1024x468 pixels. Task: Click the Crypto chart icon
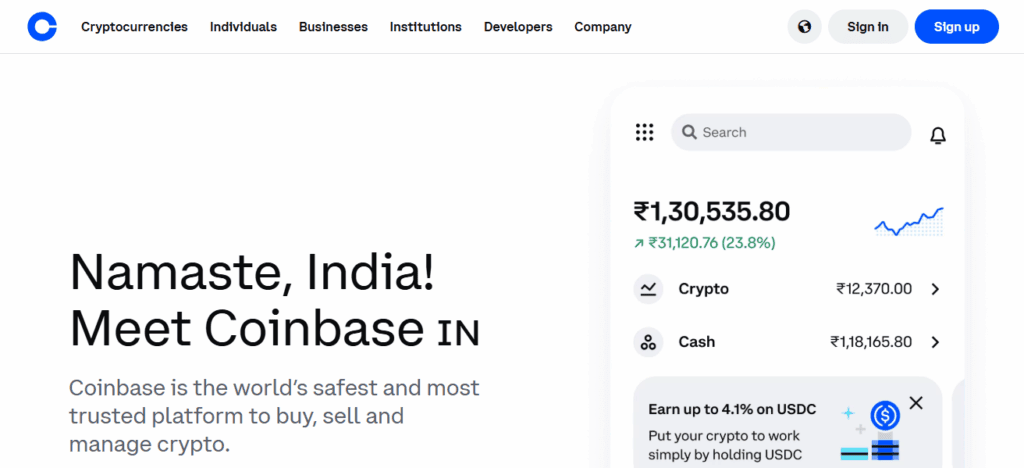pos(649,289)
